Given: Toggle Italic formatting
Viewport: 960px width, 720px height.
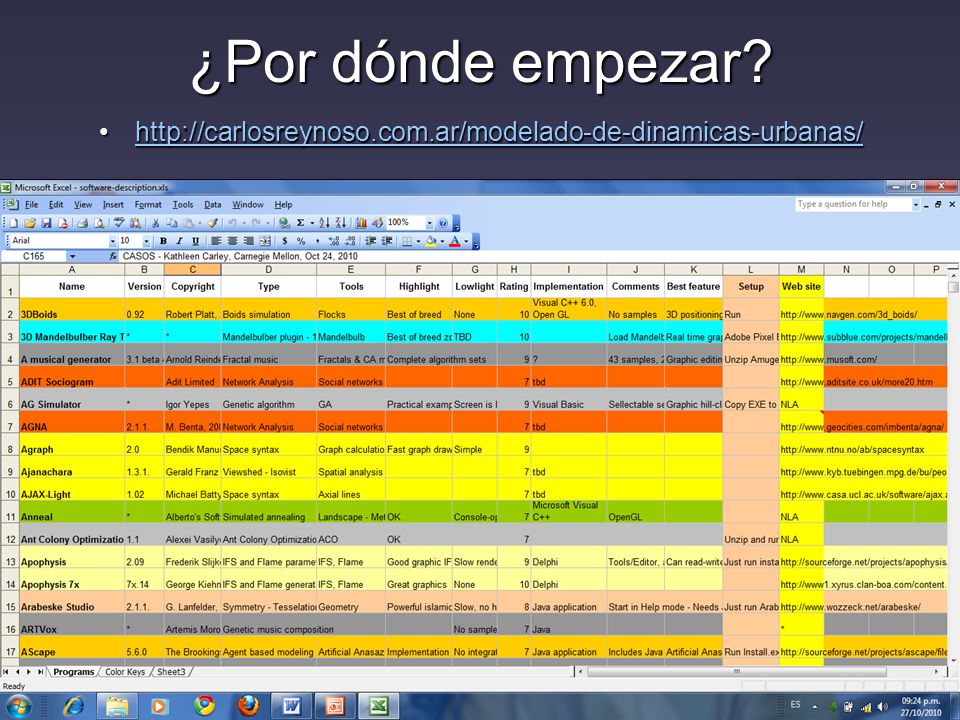Looking at the screenshot, I should pyautogui.click(x=179, y=241).
